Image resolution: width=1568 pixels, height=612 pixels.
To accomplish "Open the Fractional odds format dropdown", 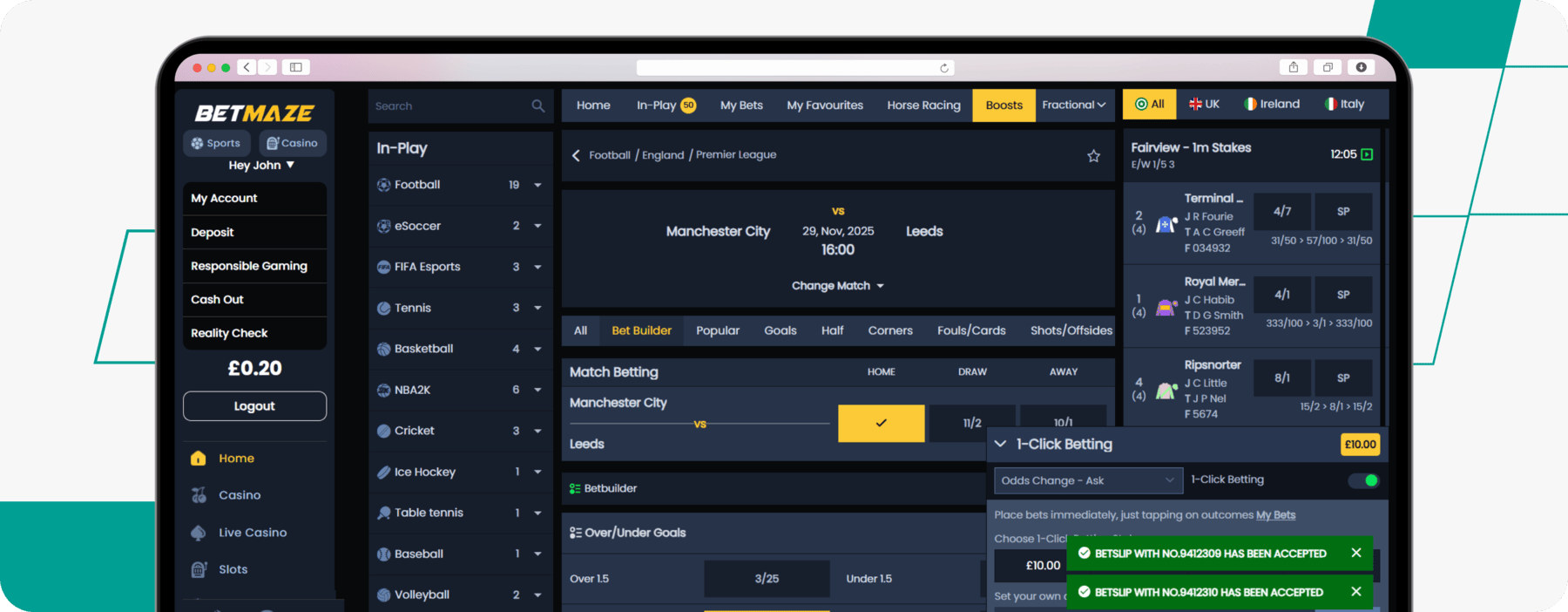I will (1074, 105).
